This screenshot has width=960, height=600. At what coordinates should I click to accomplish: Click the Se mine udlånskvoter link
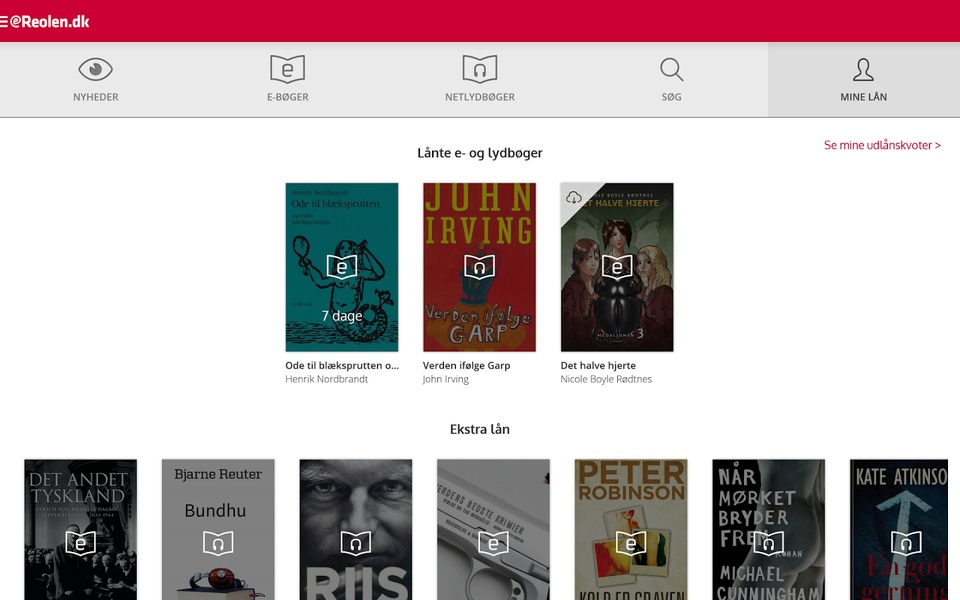[x=882, y=145]
